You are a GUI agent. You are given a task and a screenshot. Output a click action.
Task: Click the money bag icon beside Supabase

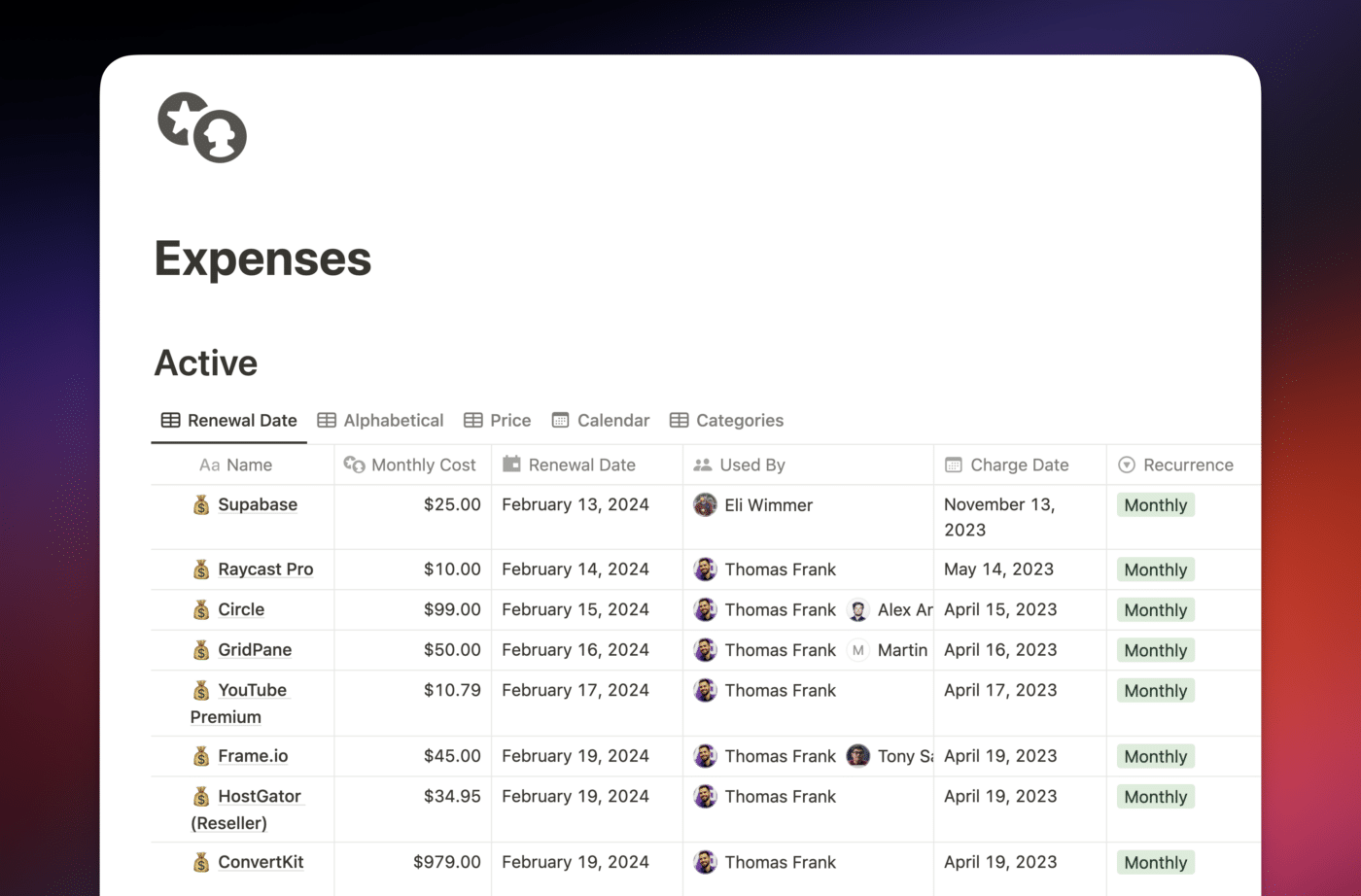click(201, 504)
